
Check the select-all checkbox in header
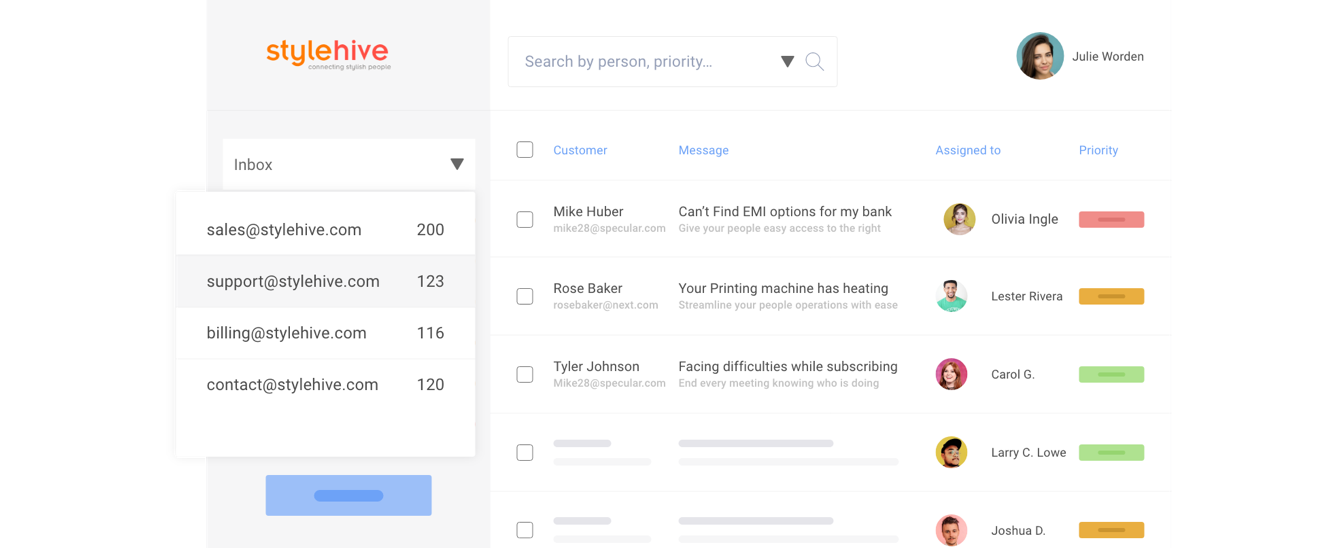click(x=525, y=150)
